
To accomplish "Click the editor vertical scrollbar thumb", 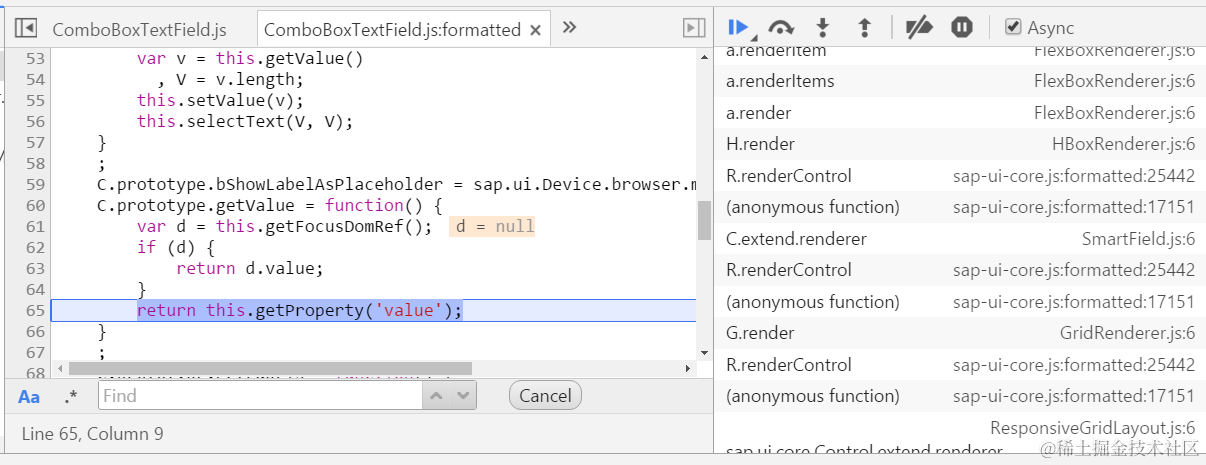I will coord(704,220).
